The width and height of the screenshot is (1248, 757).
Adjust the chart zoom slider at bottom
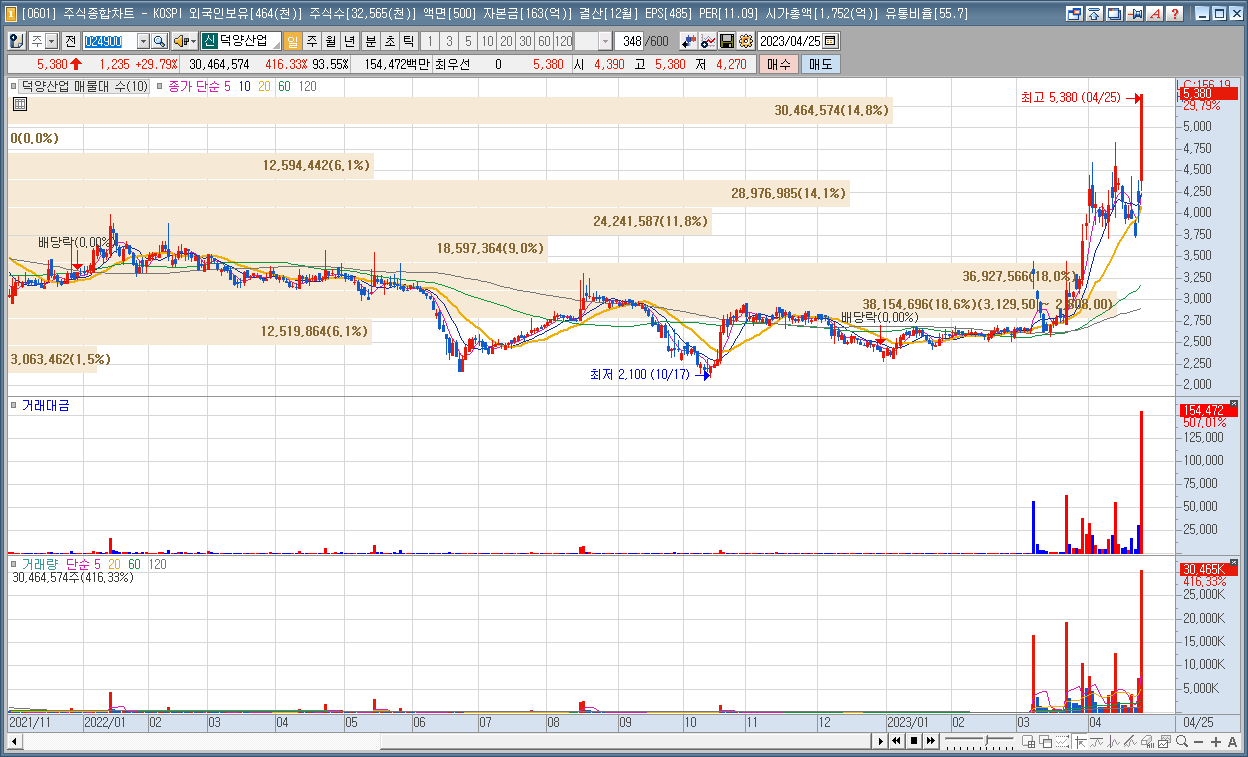pos(987,740)
